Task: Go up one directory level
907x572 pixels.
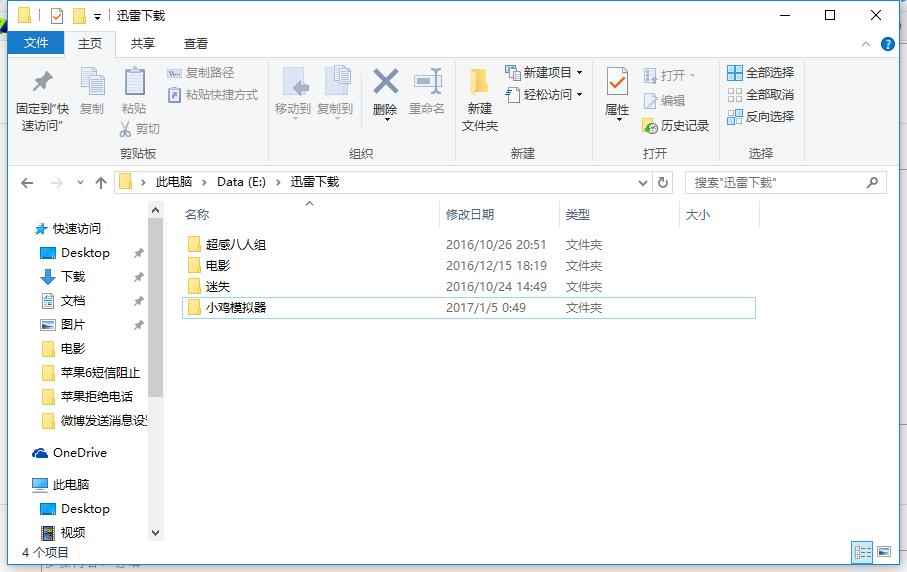Action: (101, 183)
